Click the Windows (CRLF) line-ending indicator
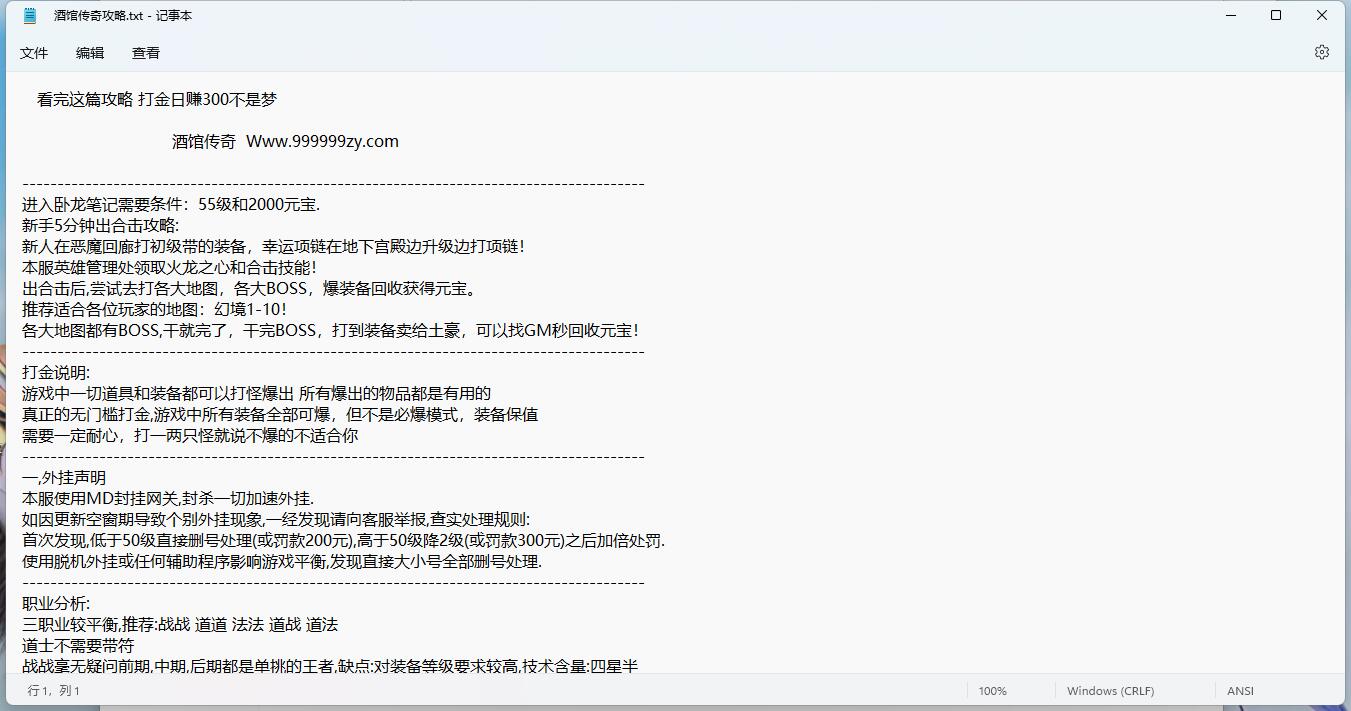Screen dimensions: 1351x711 point(1110,690)
